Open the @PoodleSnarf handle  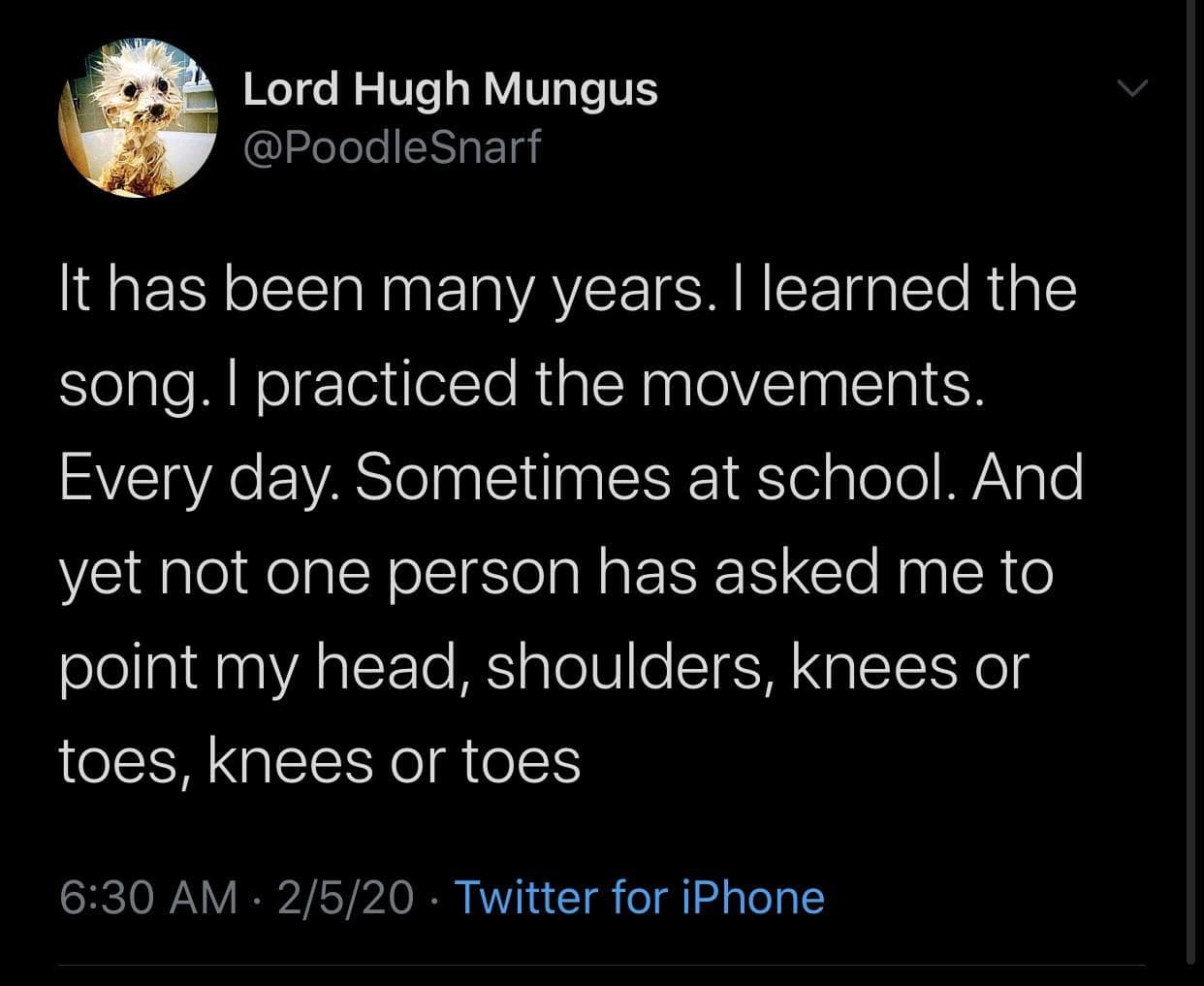tap(392, 147)
